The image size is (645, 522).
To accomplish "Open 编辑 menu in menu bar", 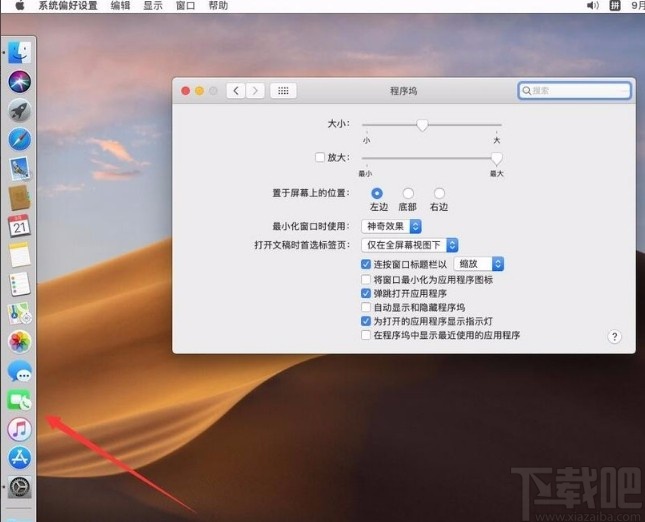I will (x=121, y=6).
